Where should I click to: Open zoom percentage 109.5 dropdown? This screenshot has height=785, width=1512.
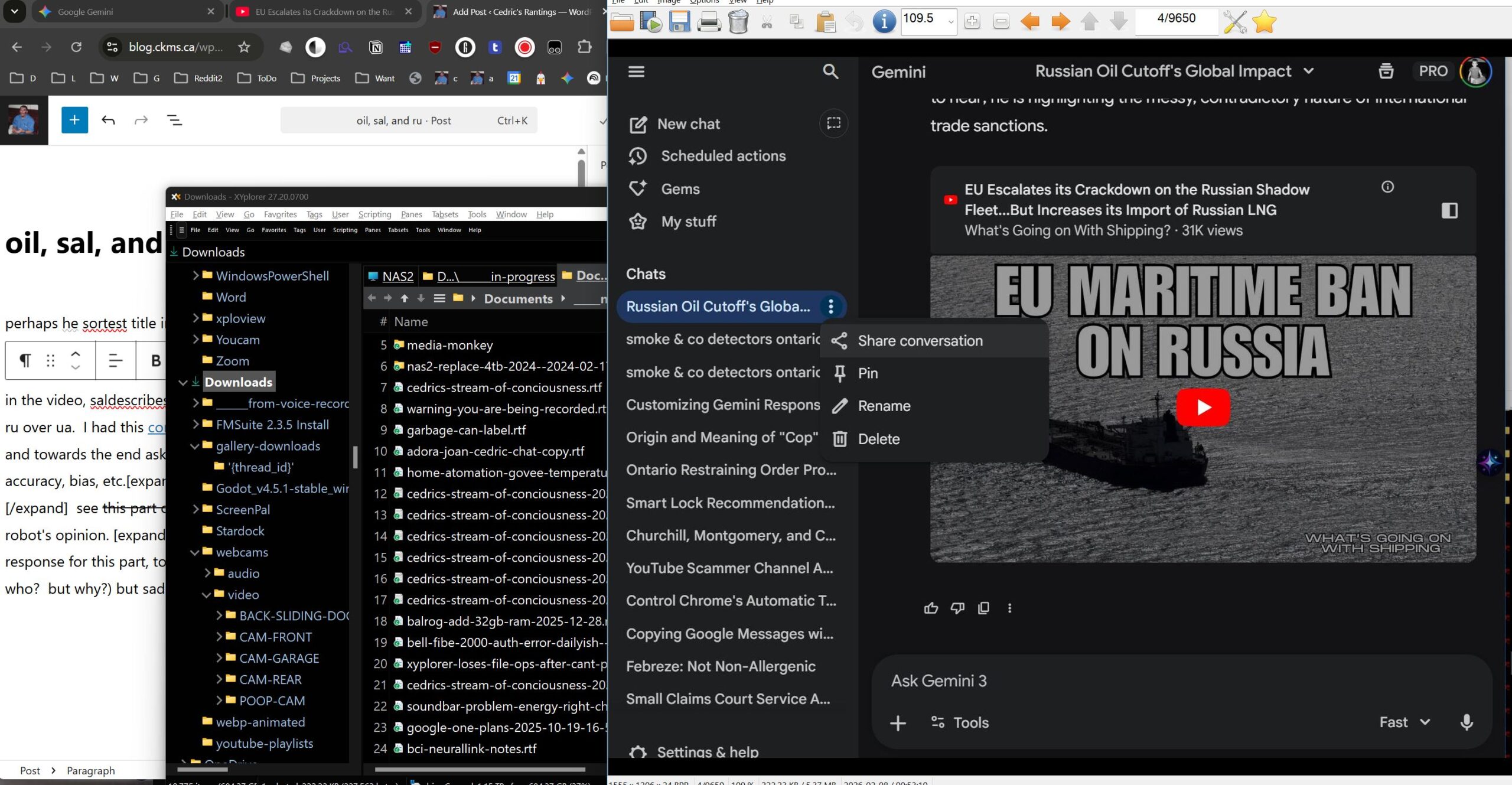tap(950, 22)
